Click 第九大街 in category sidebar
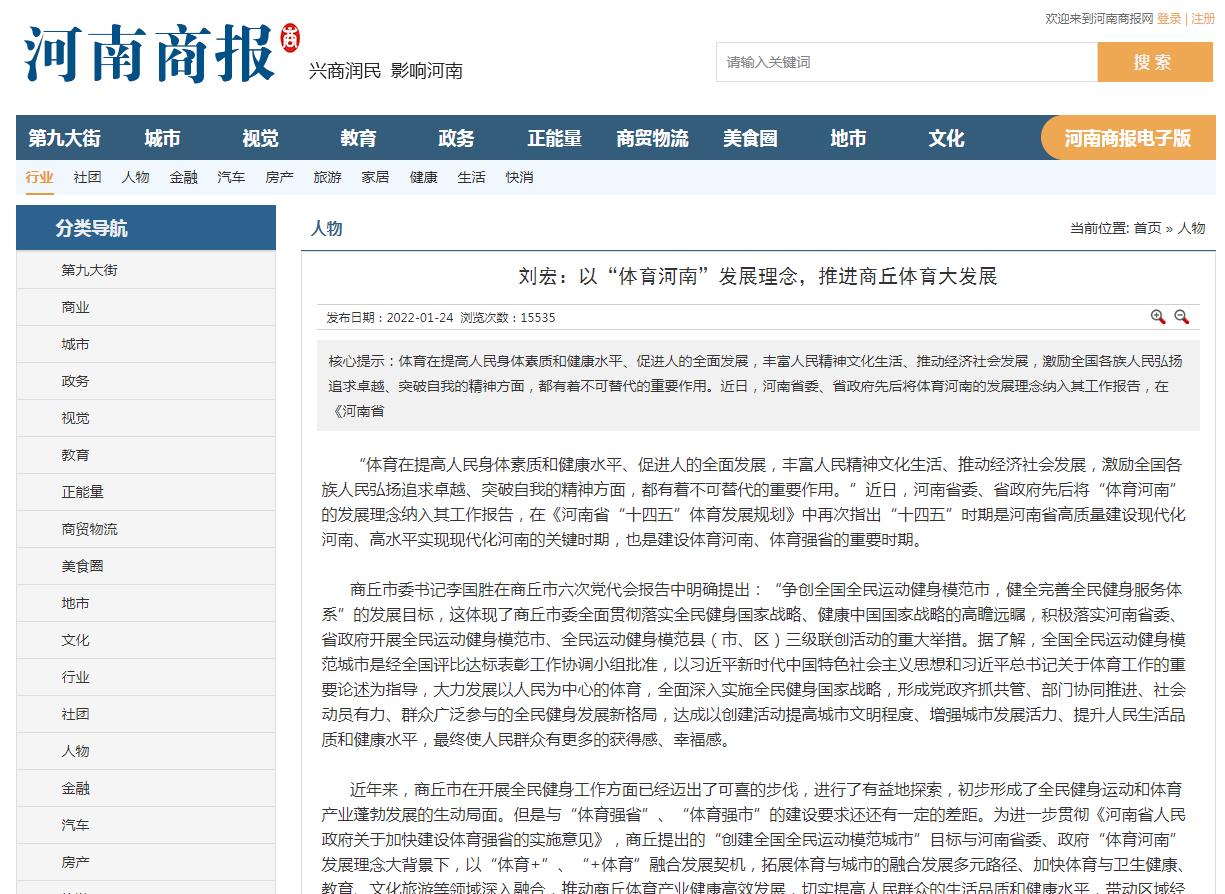The height and width of the screenshot is (894, 1225). [146, 270]
